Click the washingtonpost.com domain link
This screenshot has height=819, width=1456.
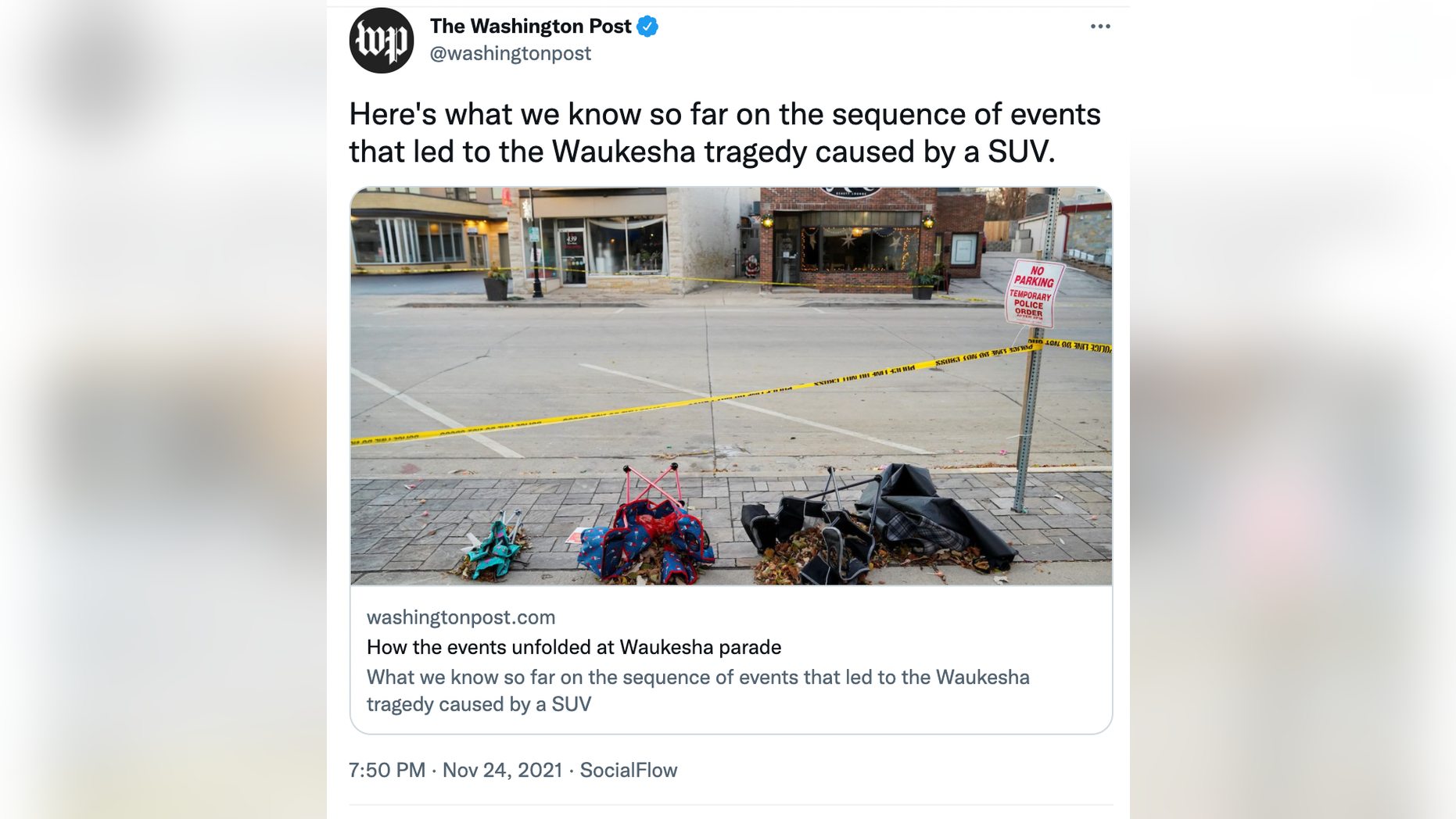pos(461,617)
